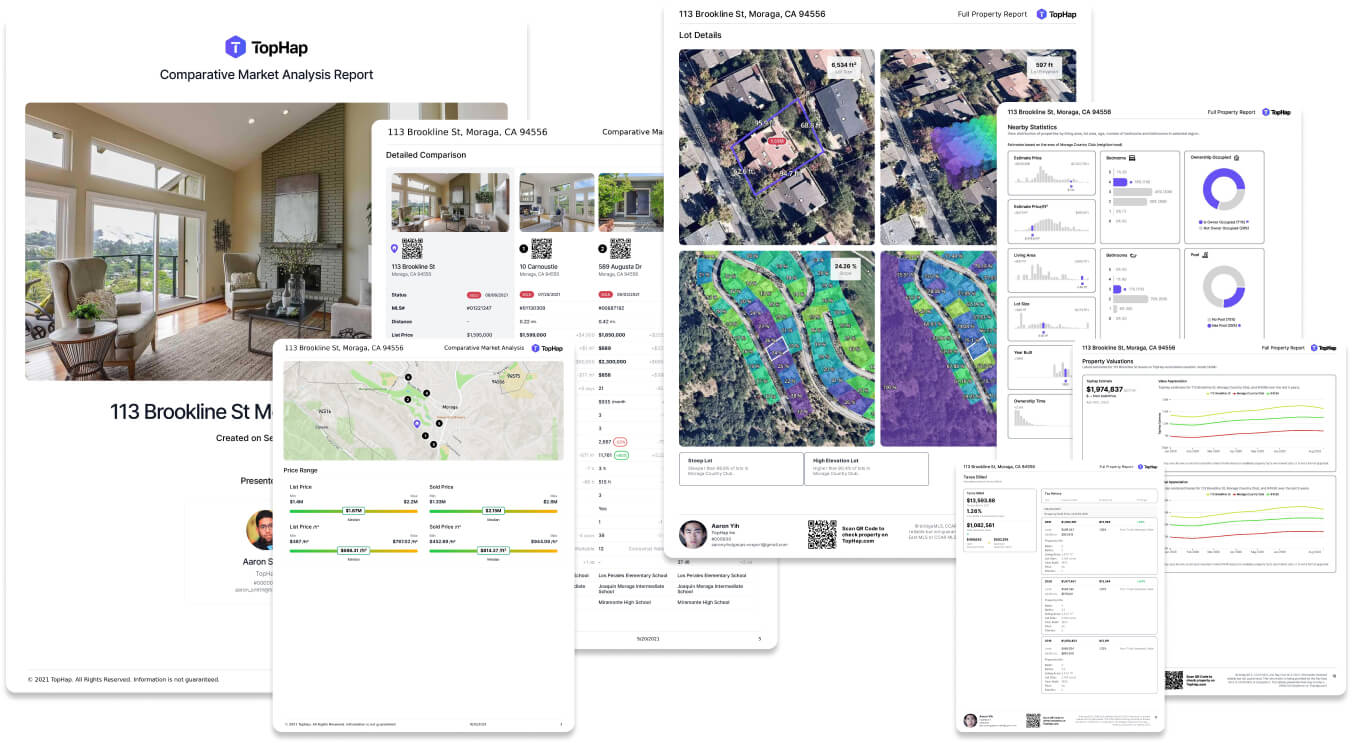Select the 6,534 ft² lot size label
The height and width of the screenshot is (743, 1352).
click(x=851, y=68)
